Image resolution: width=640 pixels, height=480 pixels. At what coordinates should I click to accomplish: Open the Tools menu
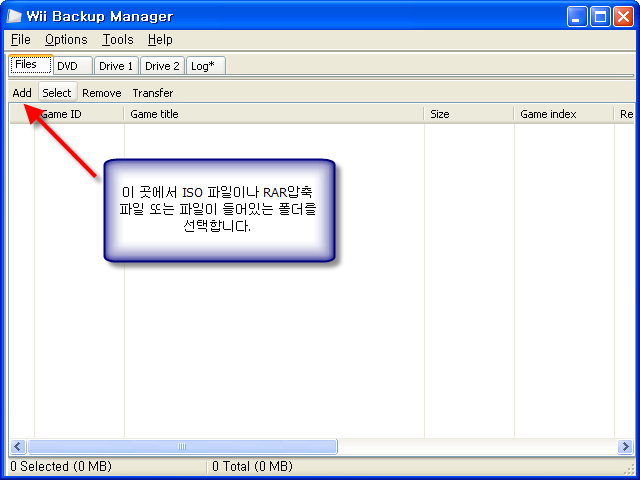pyautogui.click(x=118, y=40)
